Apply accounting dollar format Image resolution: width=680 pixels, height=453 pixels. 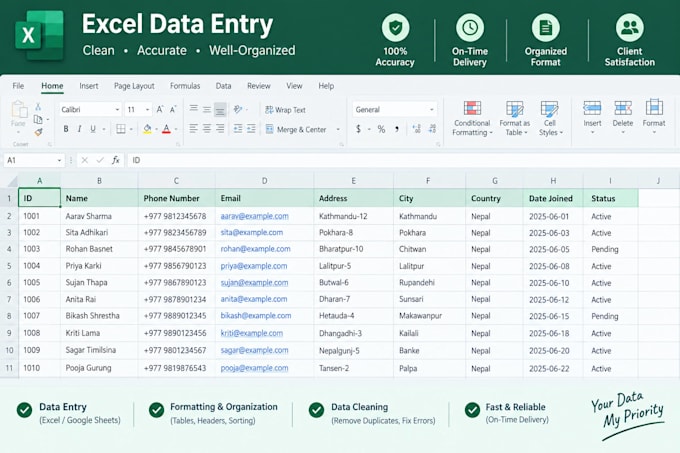click(358, 129)
